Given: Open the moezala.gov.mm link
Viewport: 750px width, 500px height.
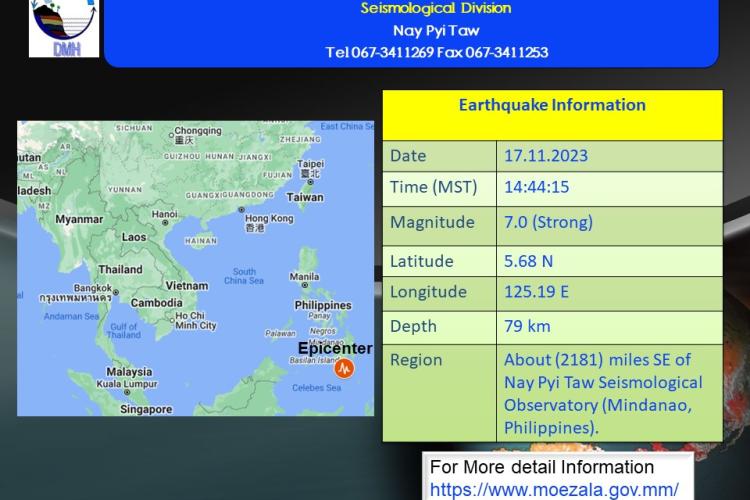Looking at the screenshot, I should [554, 489].
